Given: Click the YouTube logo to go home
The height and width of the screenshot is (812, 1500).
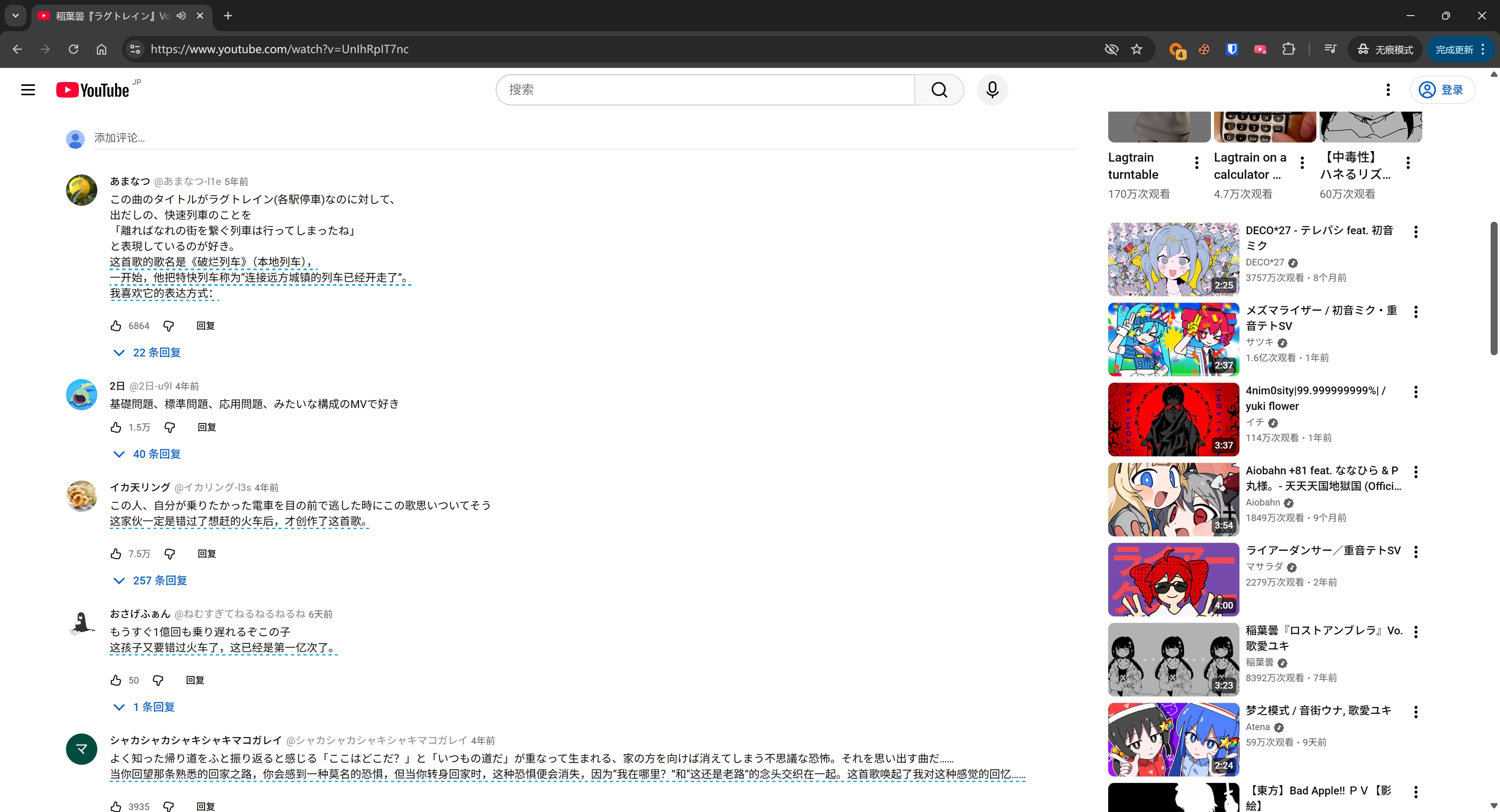Looking at the screenshot, I should click(92, 90).
